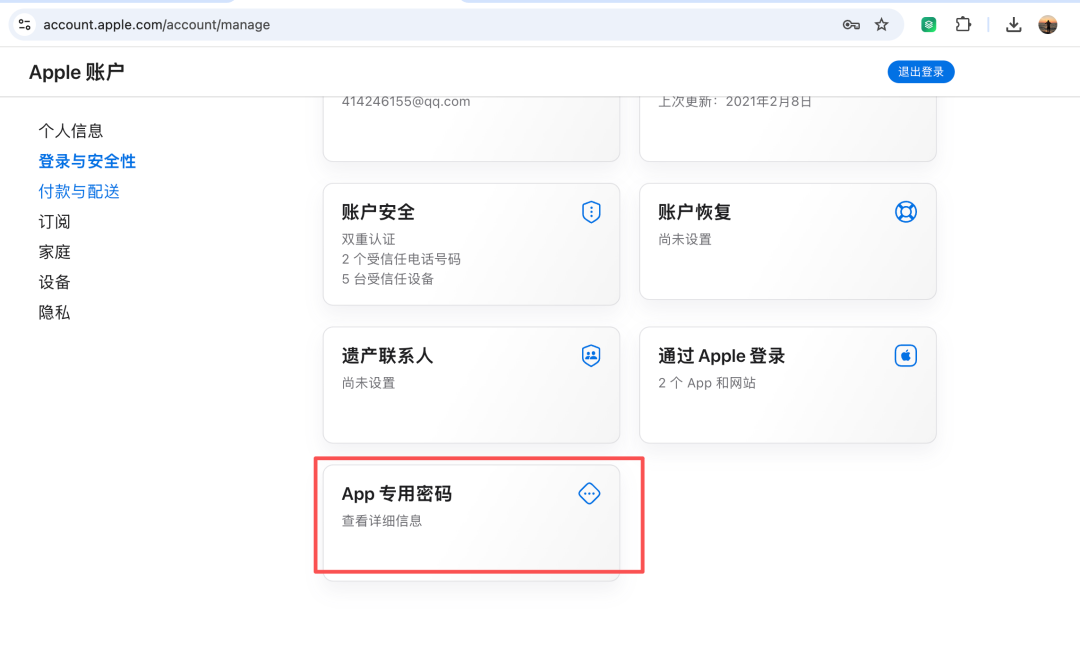This screenshot has height=652, width=1080.
Task: Click the site information icon in address bar
Action: pos(25,25)
